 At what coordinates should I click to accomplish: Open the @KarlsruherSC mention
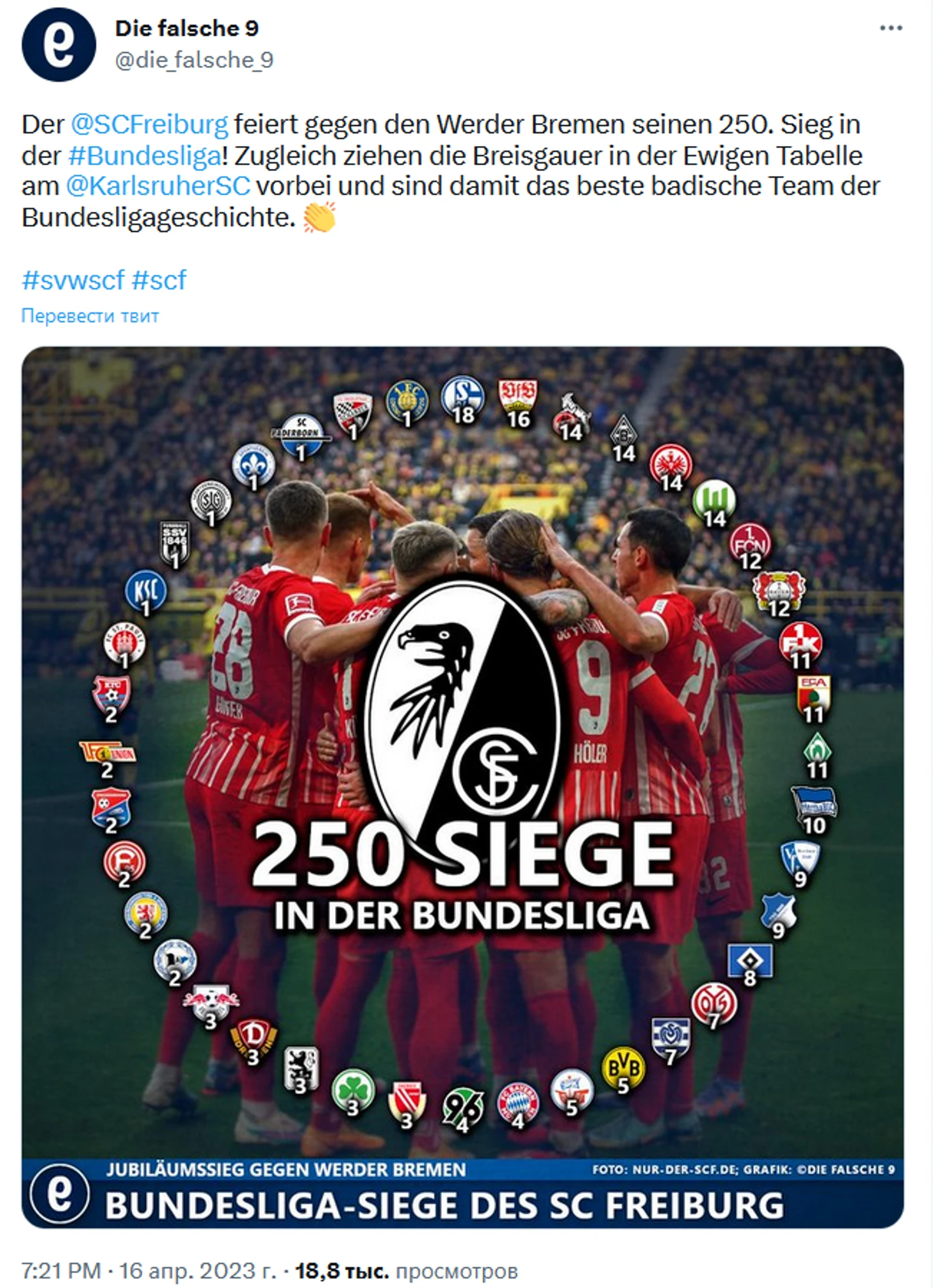158,186
